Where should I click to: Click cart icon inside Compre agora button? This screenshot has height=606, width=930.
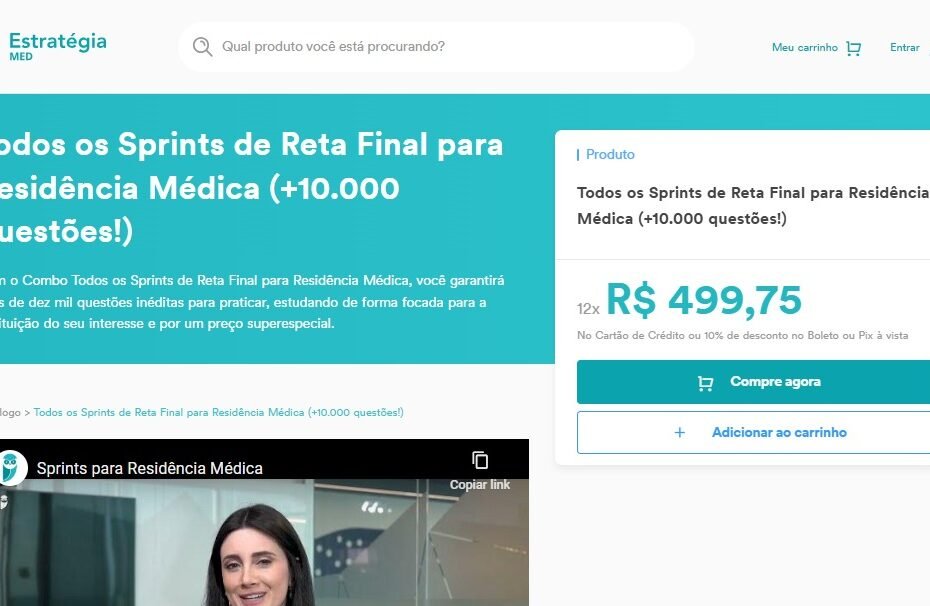705,383
